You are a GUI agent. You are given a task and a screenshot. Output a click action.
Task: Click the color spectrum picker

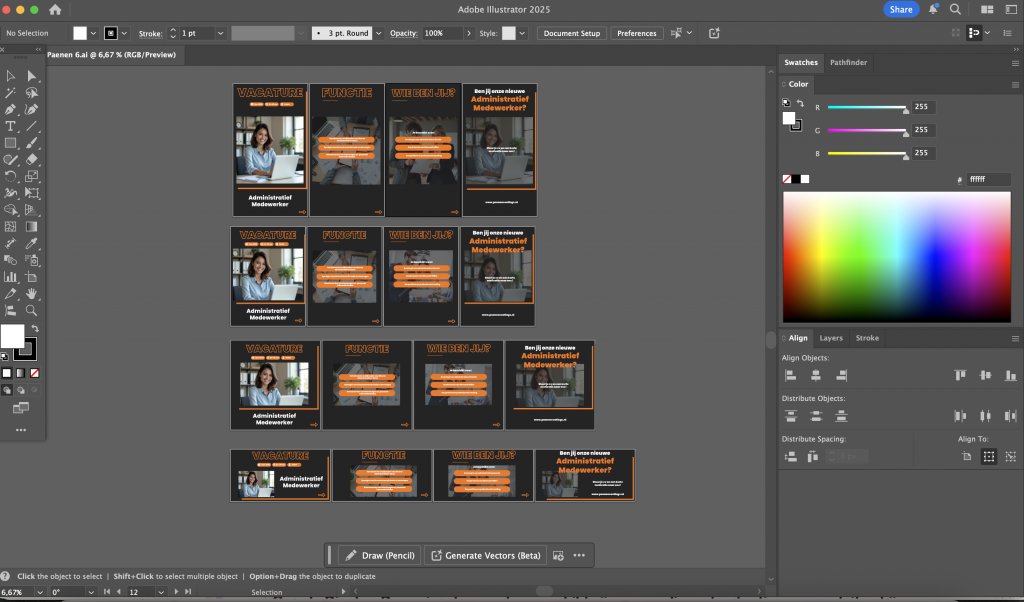click(x=896, y=255)
